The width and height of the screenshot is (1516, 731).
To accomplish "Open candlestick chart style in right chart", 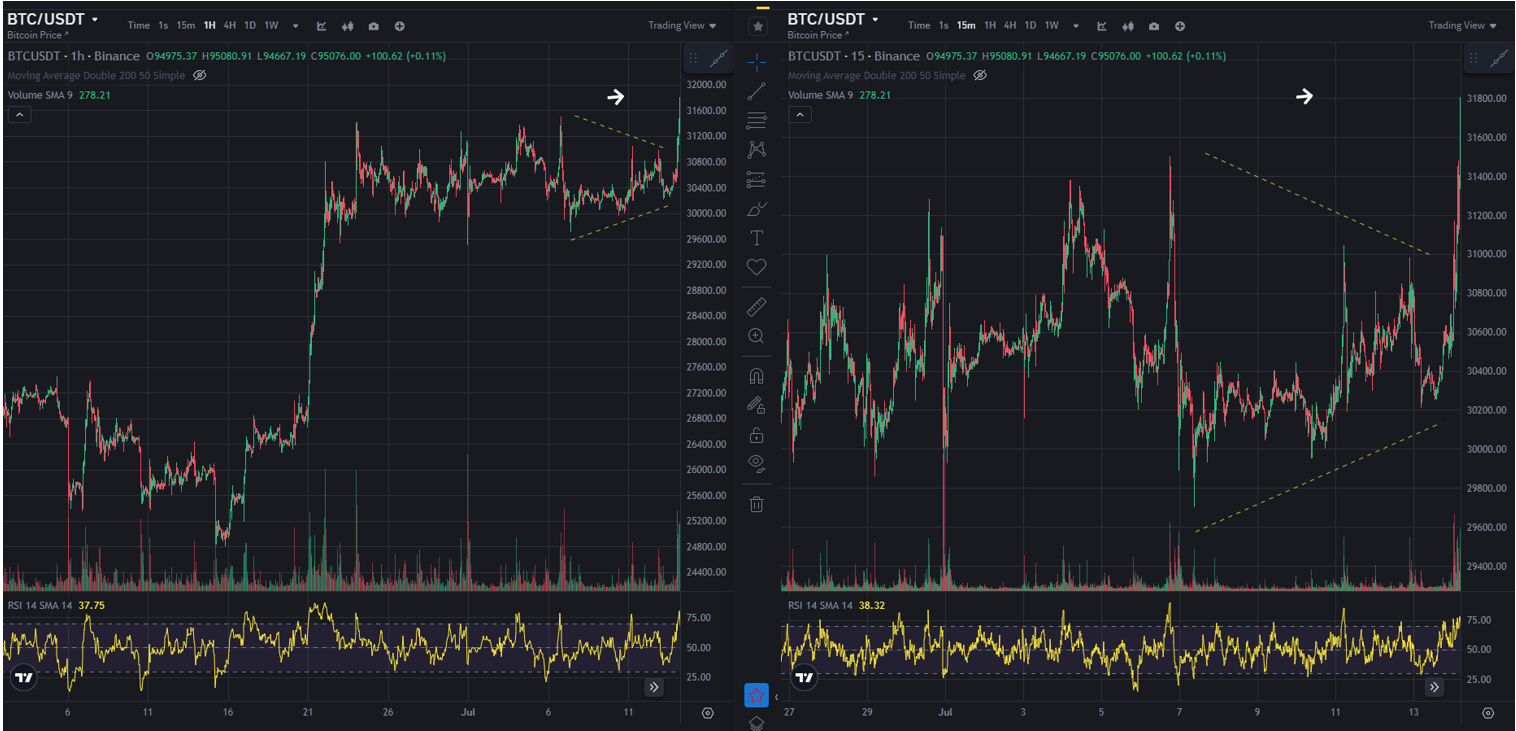I will (1128, 25).
